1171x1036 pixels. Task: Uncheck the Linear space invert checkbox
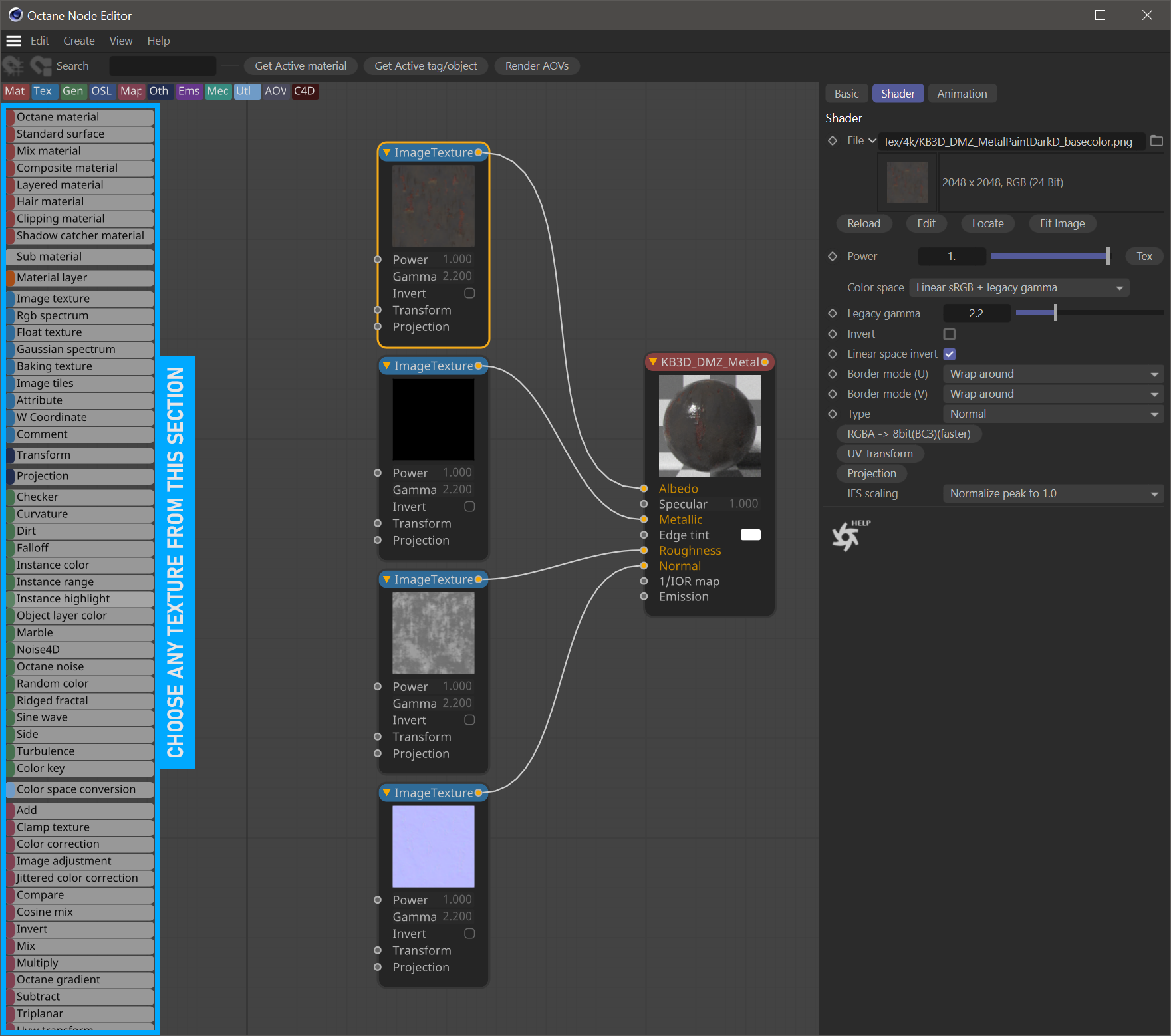950,354
